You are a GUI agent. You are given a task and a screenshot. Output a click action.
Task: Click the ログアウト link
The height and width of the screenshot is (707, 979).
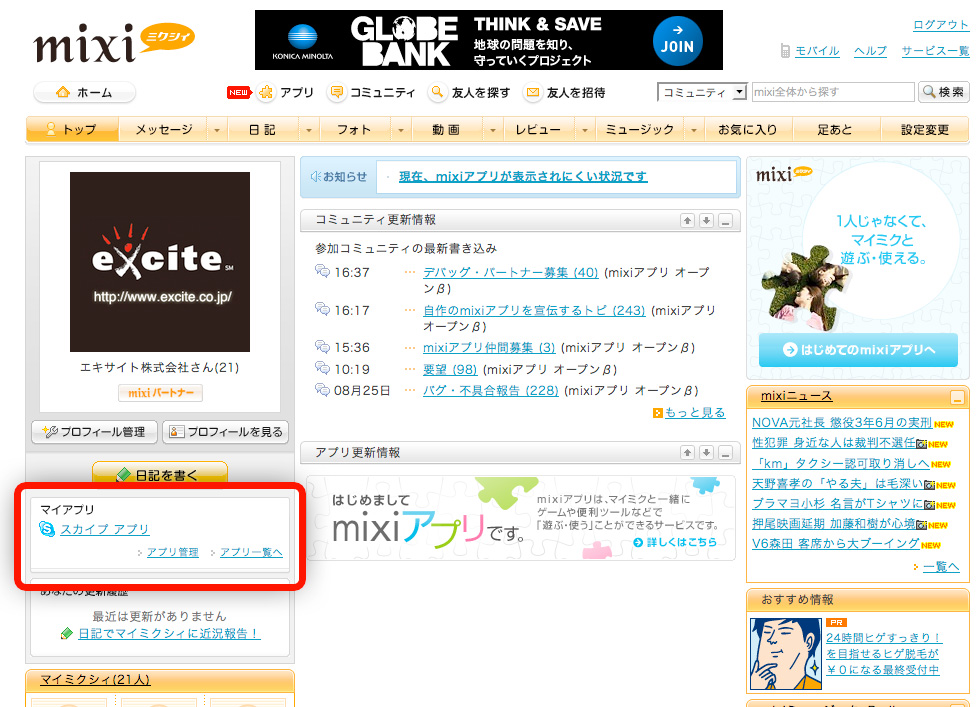[x=940, y=25]
